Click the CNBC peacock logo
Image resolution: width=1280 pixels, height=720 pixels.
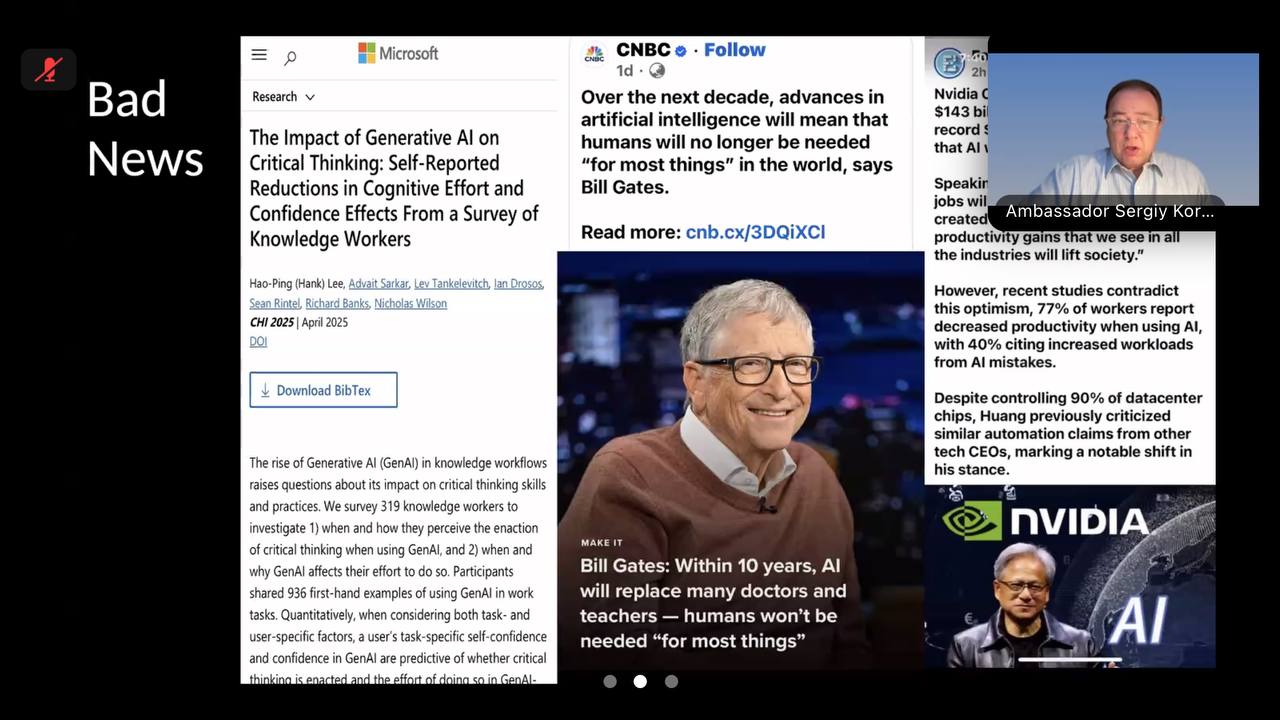pyautogui.click(x=594, y=55)
